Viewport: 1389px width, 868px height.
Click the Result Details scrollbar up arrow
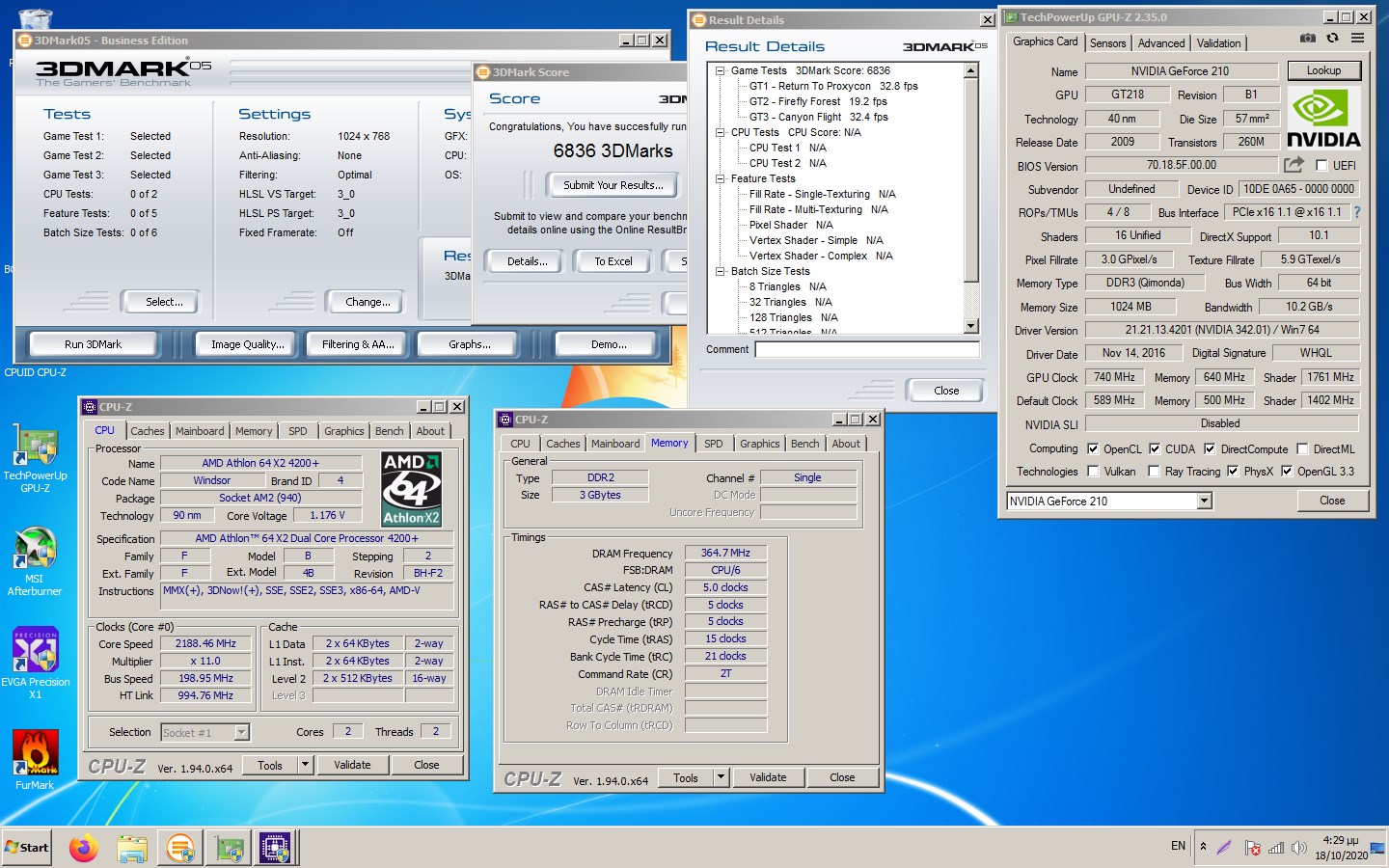[971, 70]
